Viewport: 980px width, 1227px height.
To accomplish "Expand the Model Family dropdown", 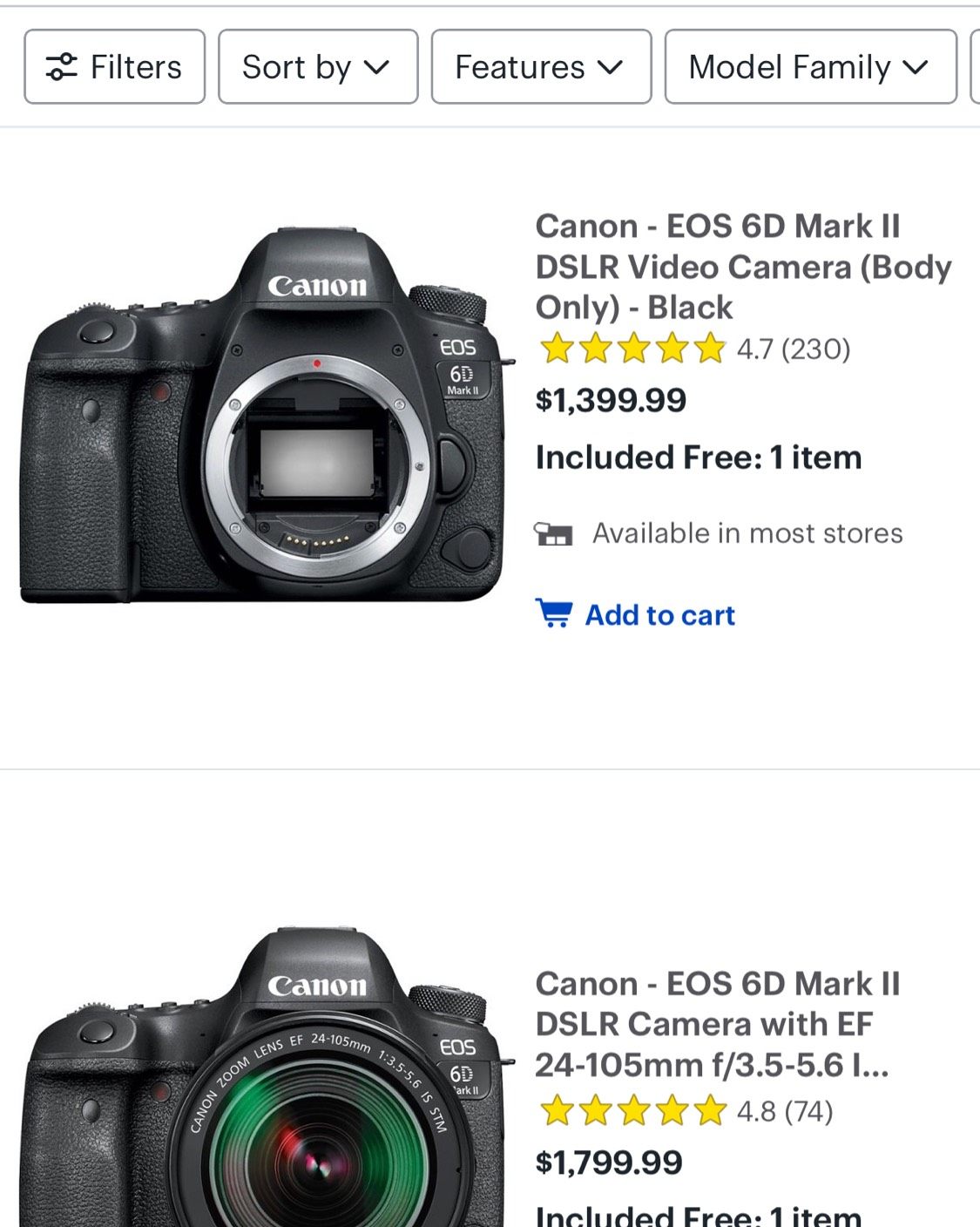I will (x=810, y=67).
